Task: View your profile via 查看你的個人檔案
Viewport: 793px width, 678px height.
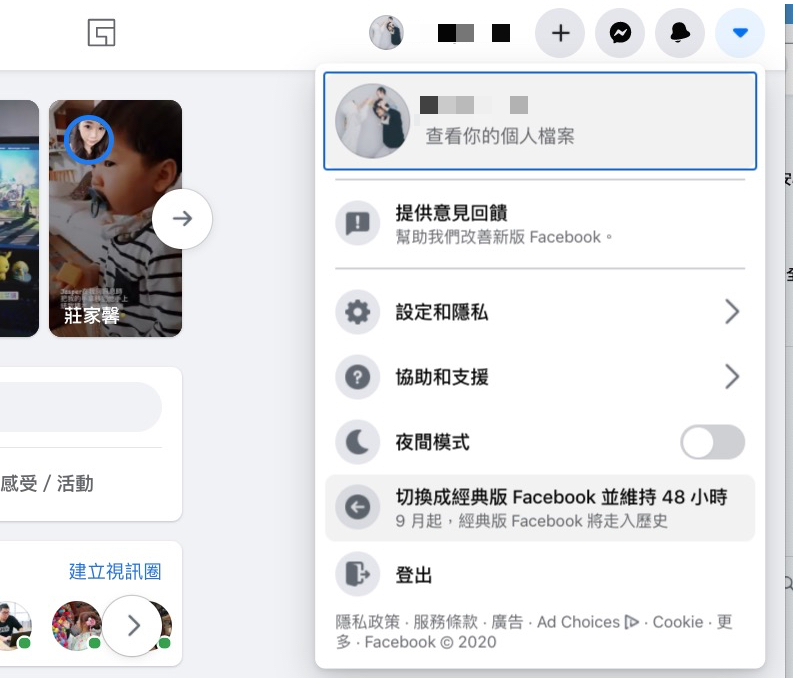Action: tap(540, 121)
